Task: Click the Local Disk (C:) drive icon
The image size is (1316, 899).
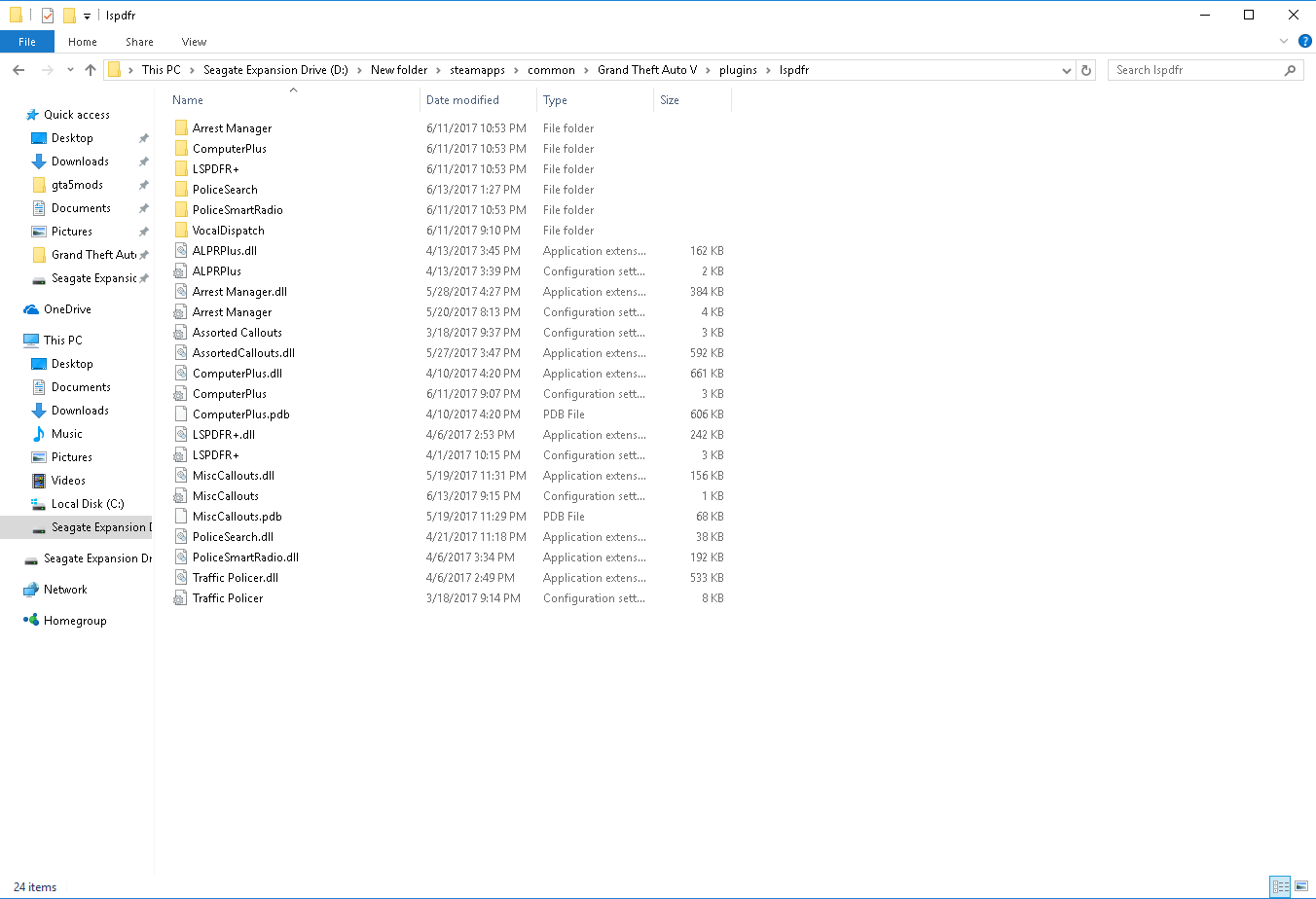Action: point(39,504)
